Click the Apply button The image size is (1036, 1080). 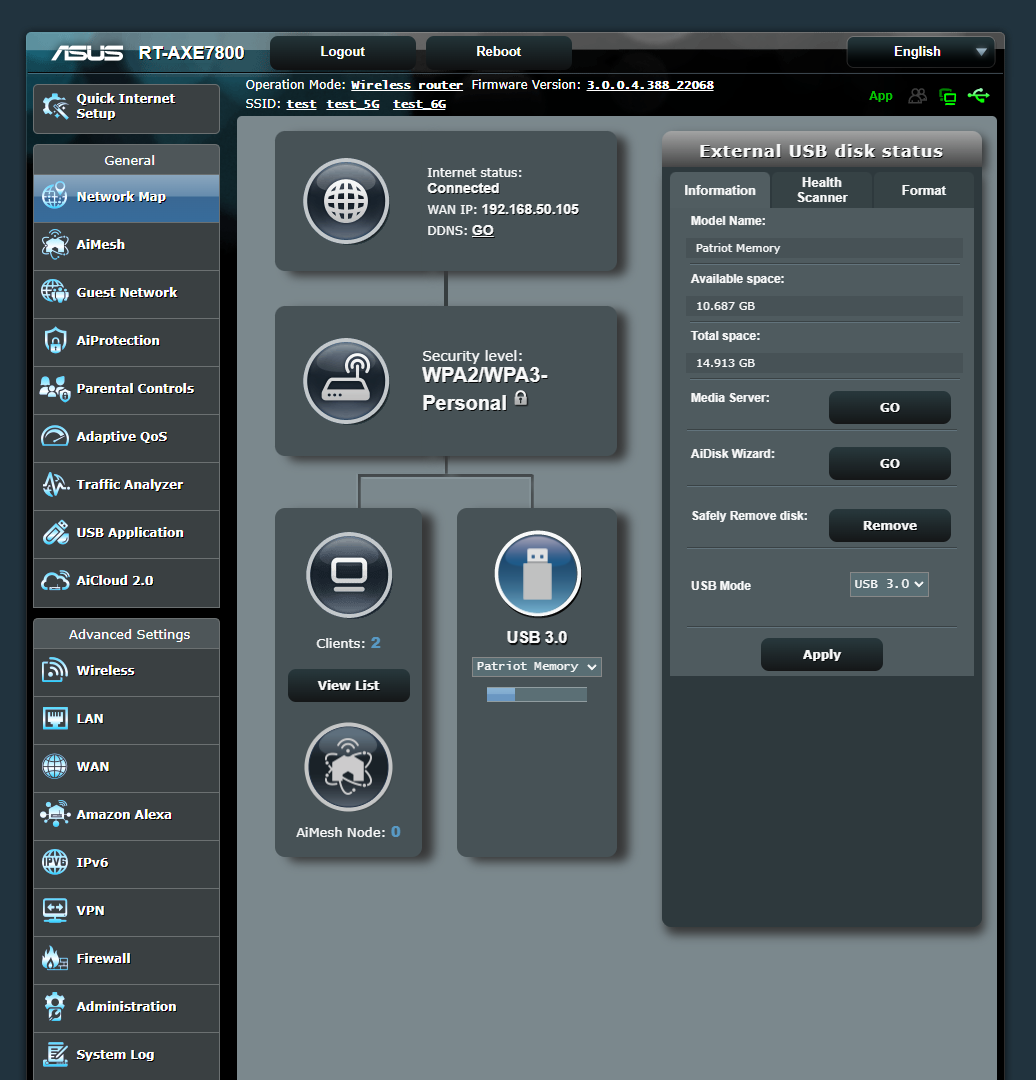(x=822, y=654)
